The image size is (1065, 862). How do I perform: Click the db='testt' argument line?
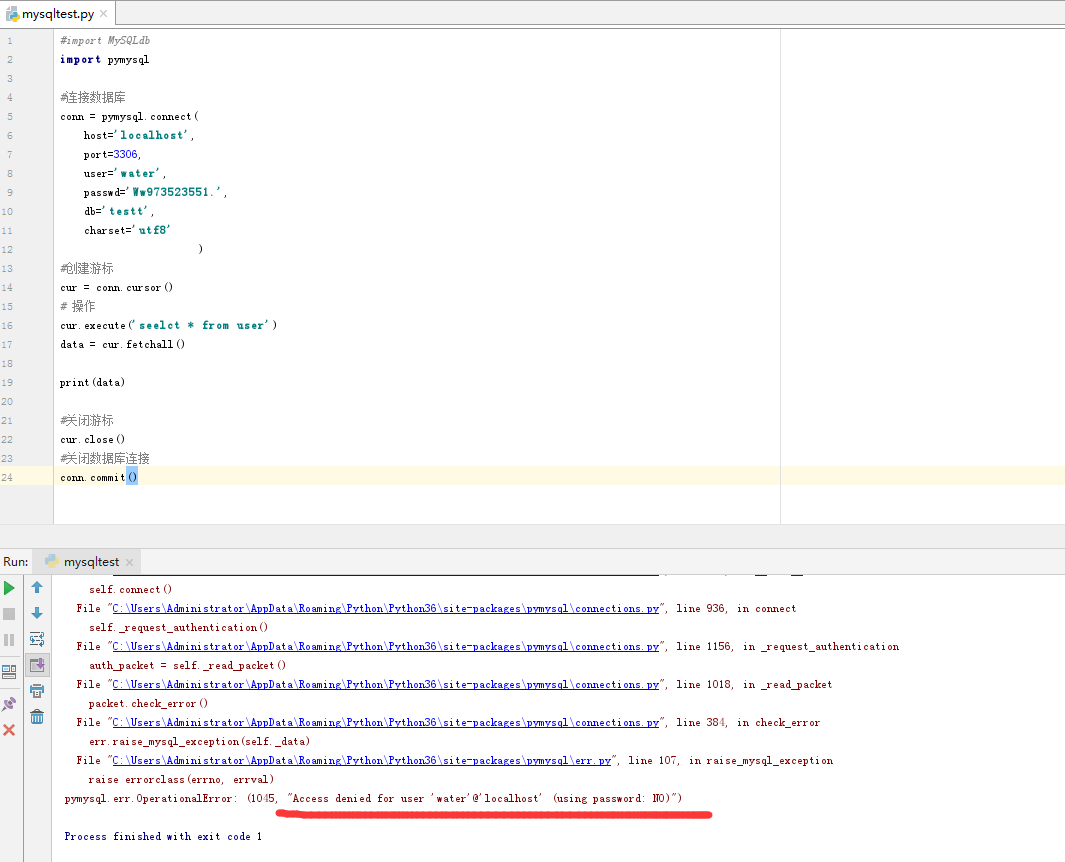[120, 212]
